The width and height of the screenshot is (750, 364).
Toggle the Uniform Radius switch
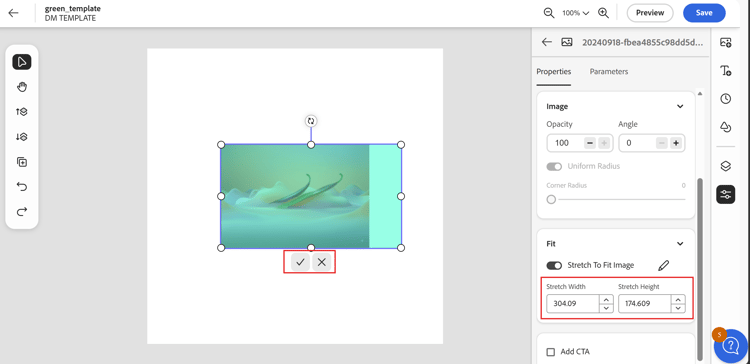(x=554, y=166)
